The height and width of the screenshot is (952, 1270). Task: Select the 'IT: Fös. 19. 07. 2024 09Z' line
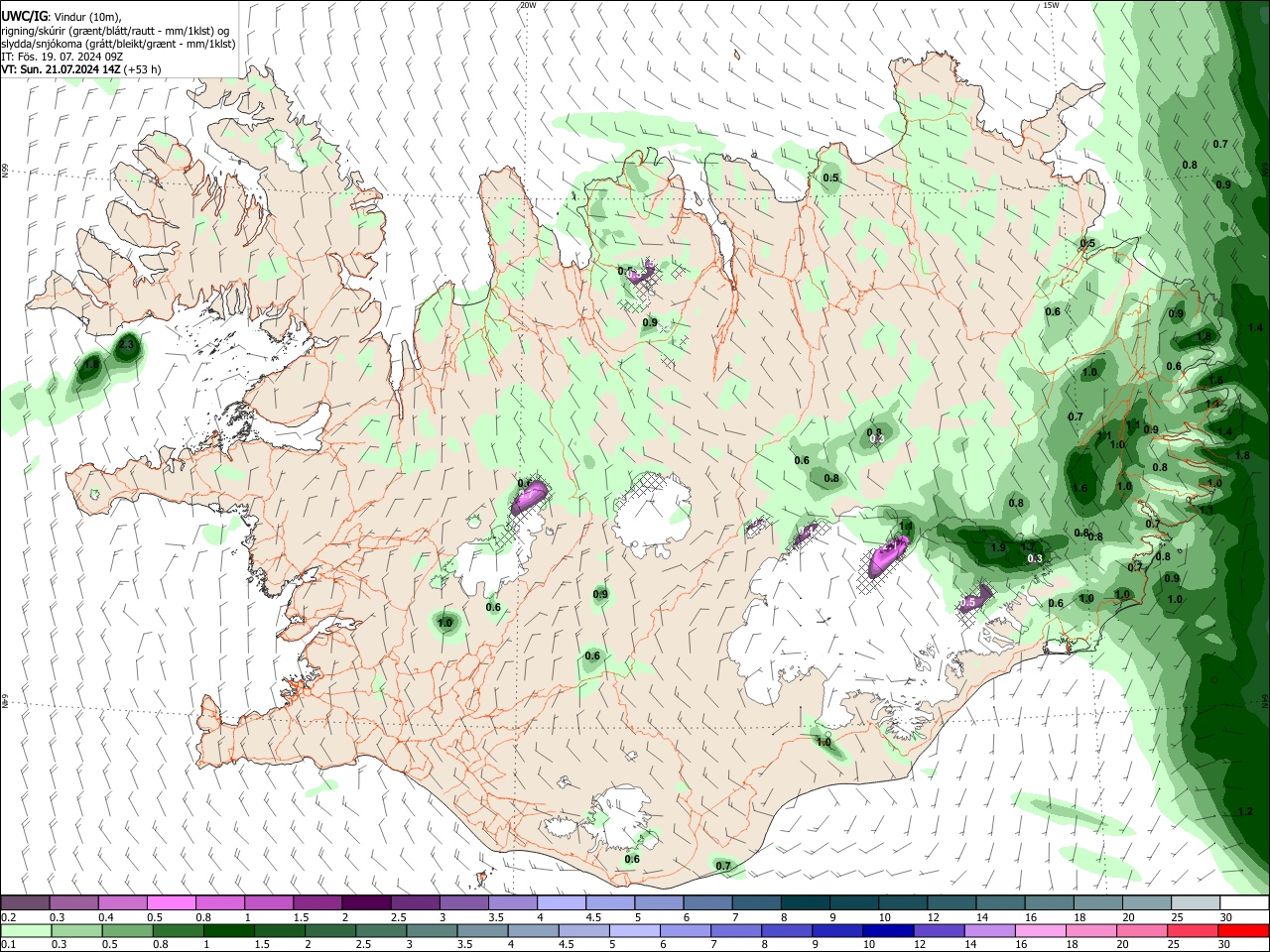63,57
